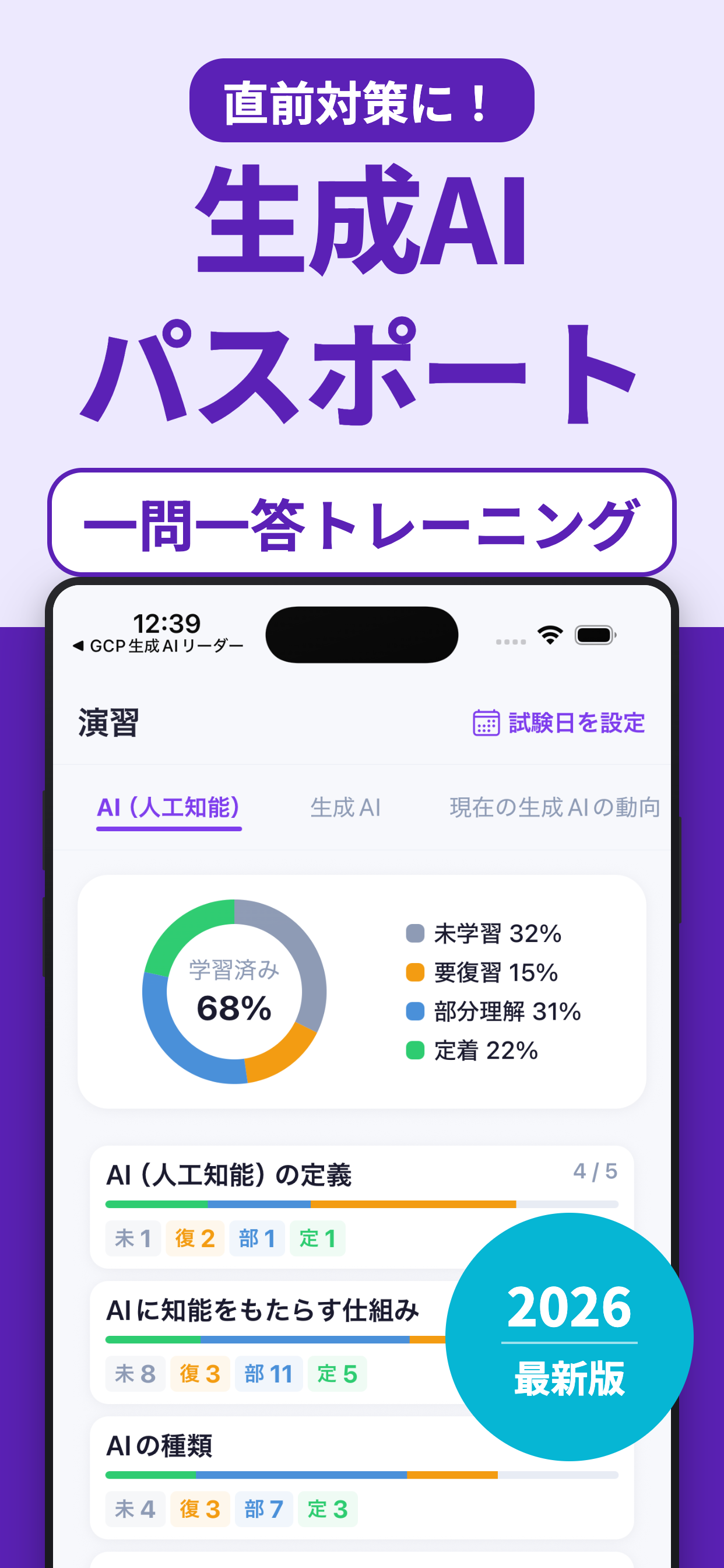
Task: Tap the blue 部分理解 legend square
Action: (x=415, y=1011)
